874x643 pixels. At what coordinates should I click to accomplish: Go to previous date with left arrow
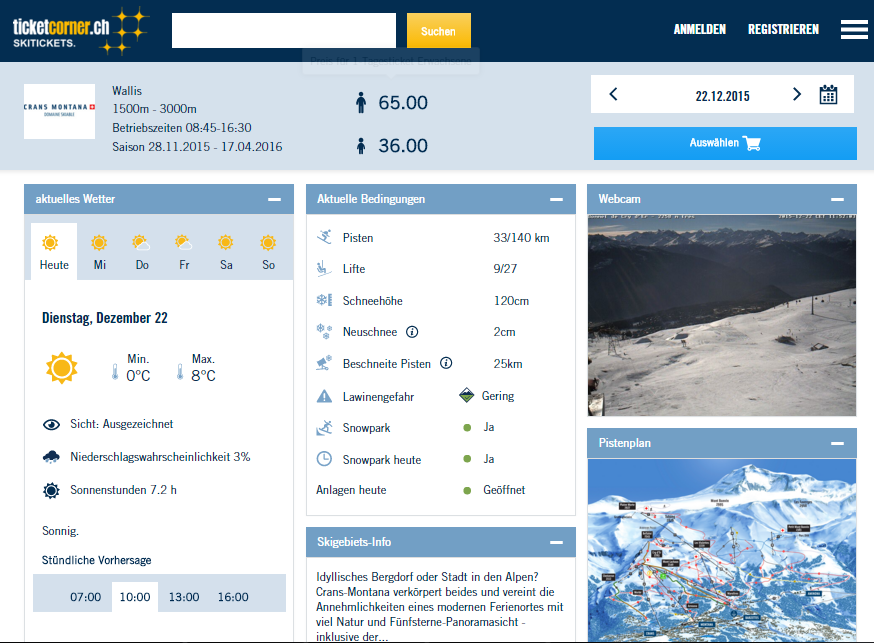coord(613,95)
